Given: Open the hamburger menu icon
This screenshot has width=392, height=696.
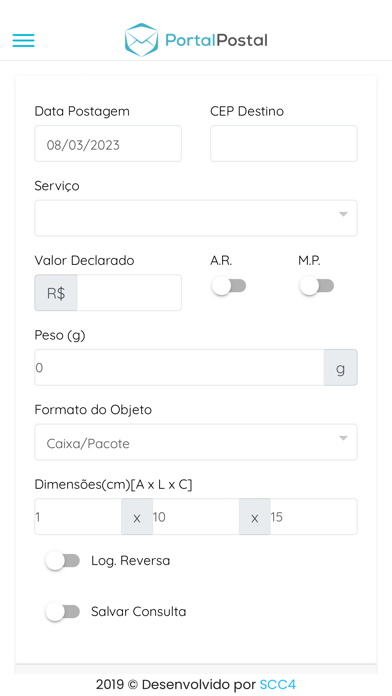Looking at the screenshot, I should point(24,40).
